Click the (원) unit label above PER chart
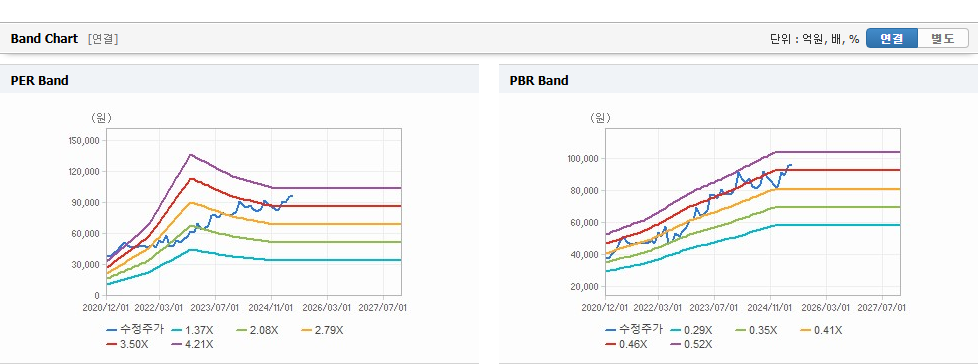 pyautogui.click(x=101, y=117)
